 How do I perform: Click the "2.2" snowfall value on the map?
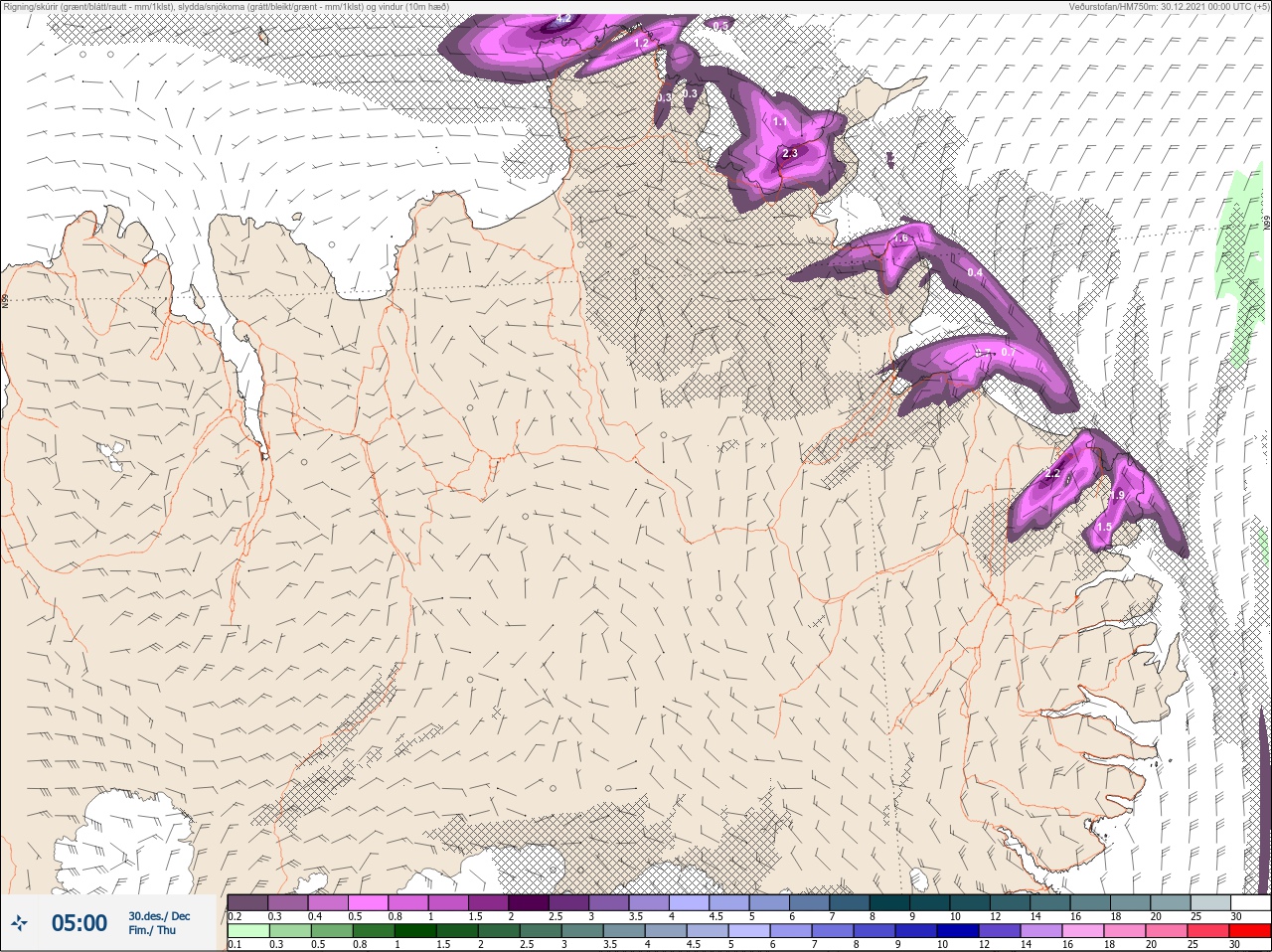[x=1053, y=473]
